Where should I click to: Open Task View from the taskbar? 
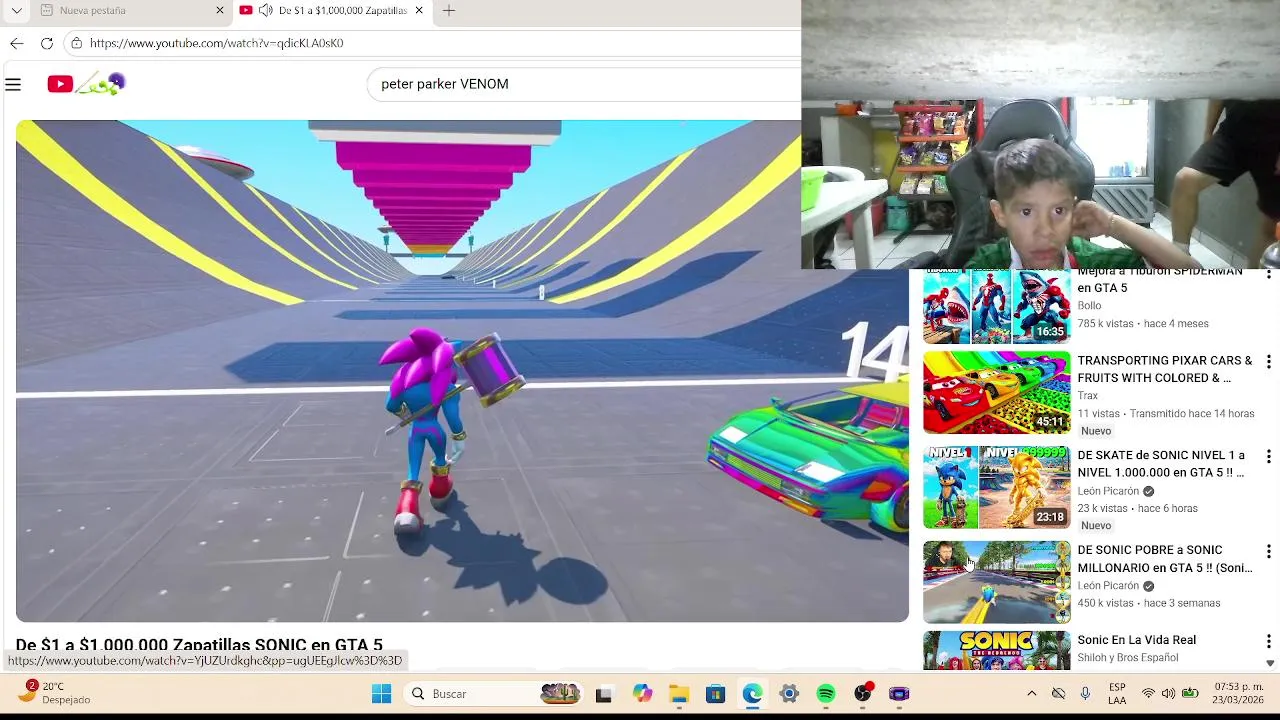click(603, 694)
